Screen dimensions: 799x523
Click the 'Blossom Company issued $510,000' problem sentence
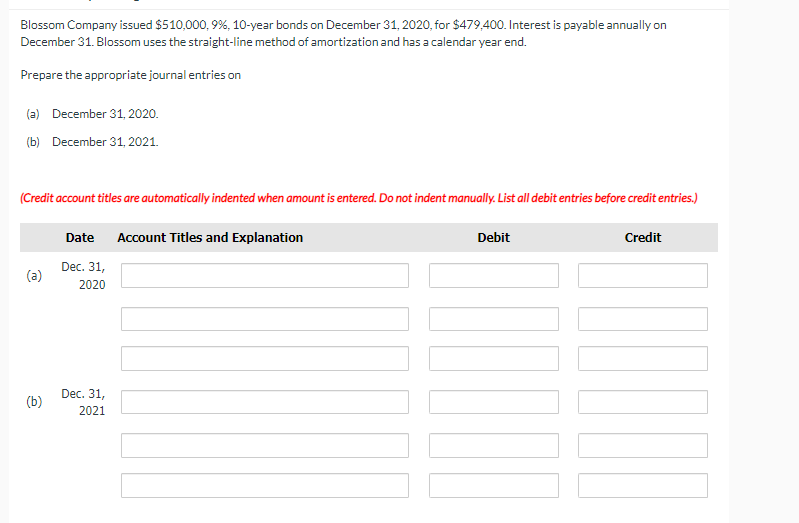click(343, 33)
